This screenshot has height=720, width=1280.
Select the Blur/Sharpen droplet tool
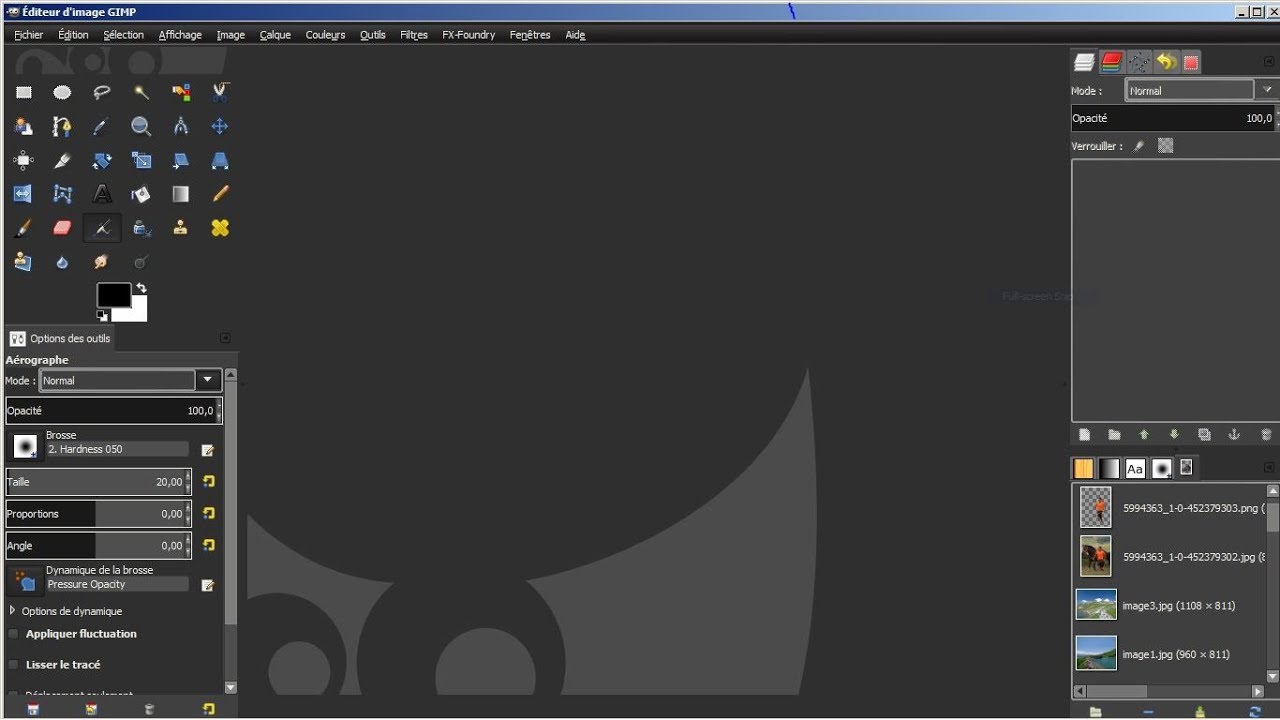(x=62, y=262)
